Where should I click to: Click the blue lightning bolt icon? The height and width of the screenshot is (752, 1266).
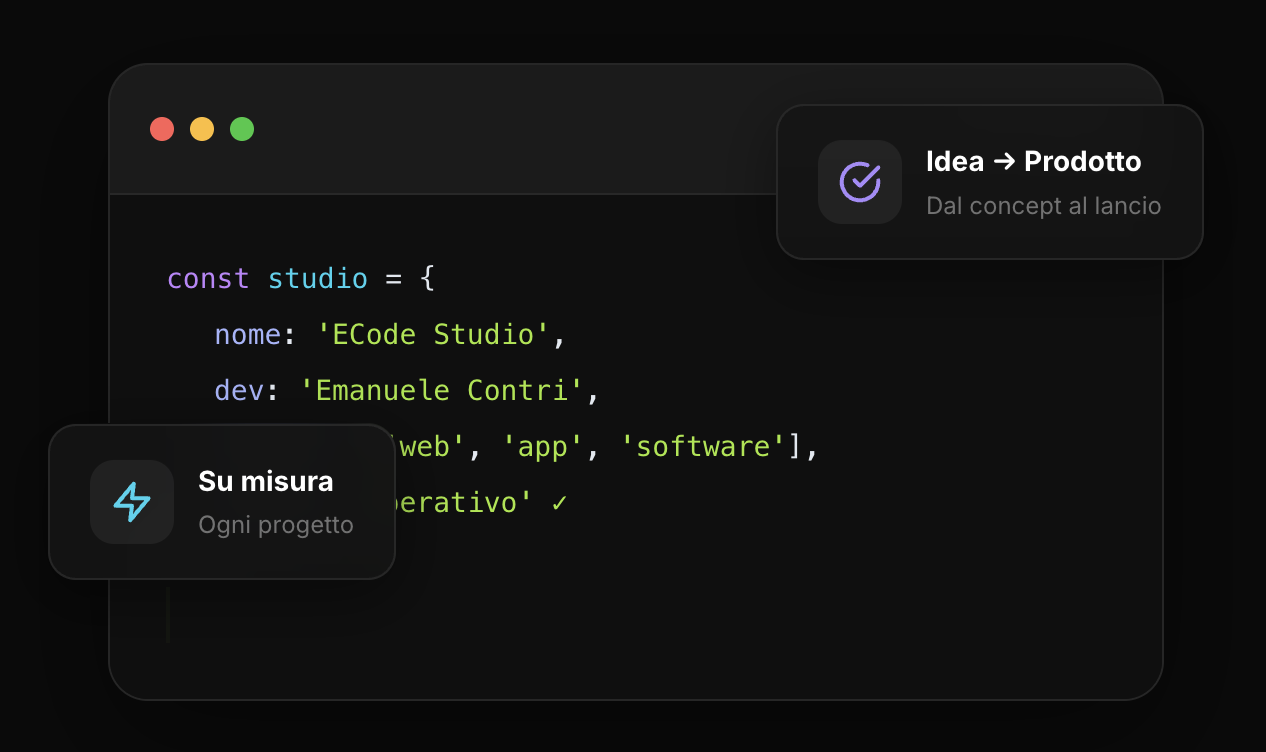click(x=132, y=502)
